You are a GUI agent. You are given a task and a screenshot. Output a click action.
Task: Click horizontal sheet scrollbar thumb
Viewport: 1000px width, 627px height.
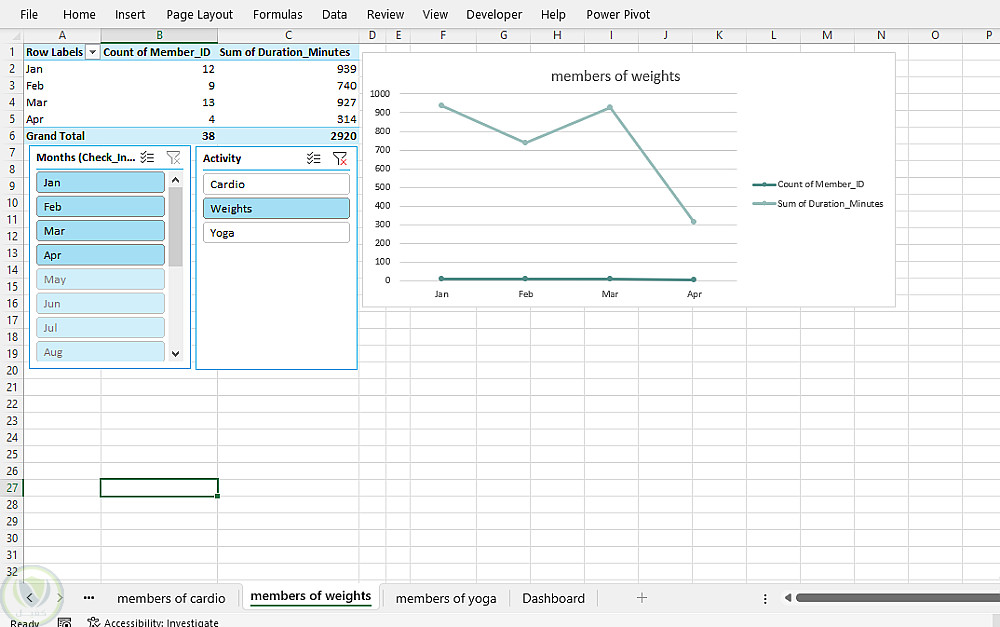click(x=897, y=598)
